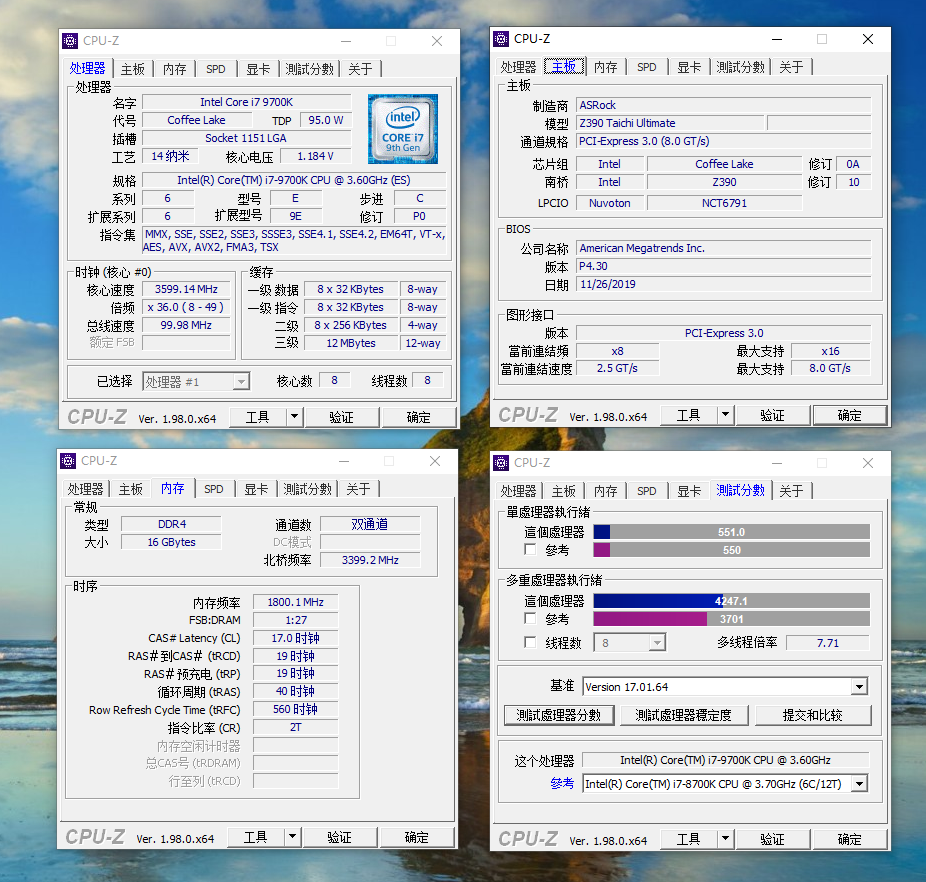Click 确定 button in memory window
This screenshot has height=882, width=926.
click(416, 837)
